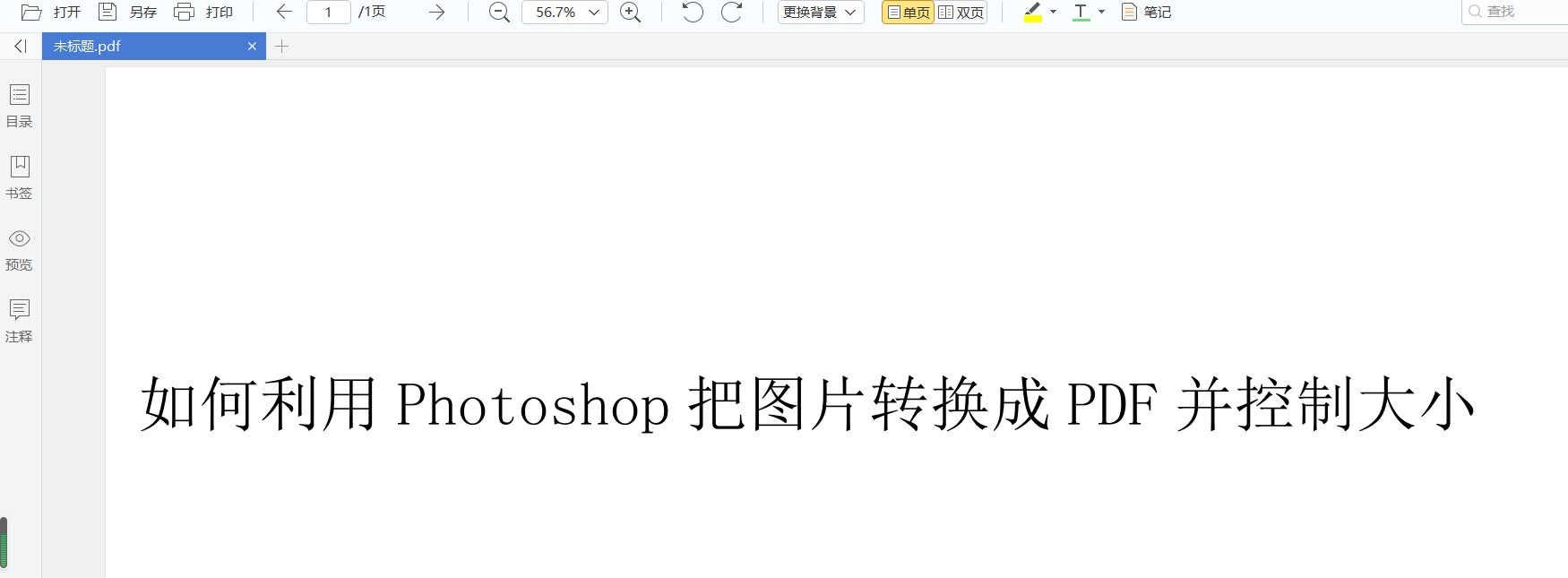Select the text underline tool

tap(1081, 12)
